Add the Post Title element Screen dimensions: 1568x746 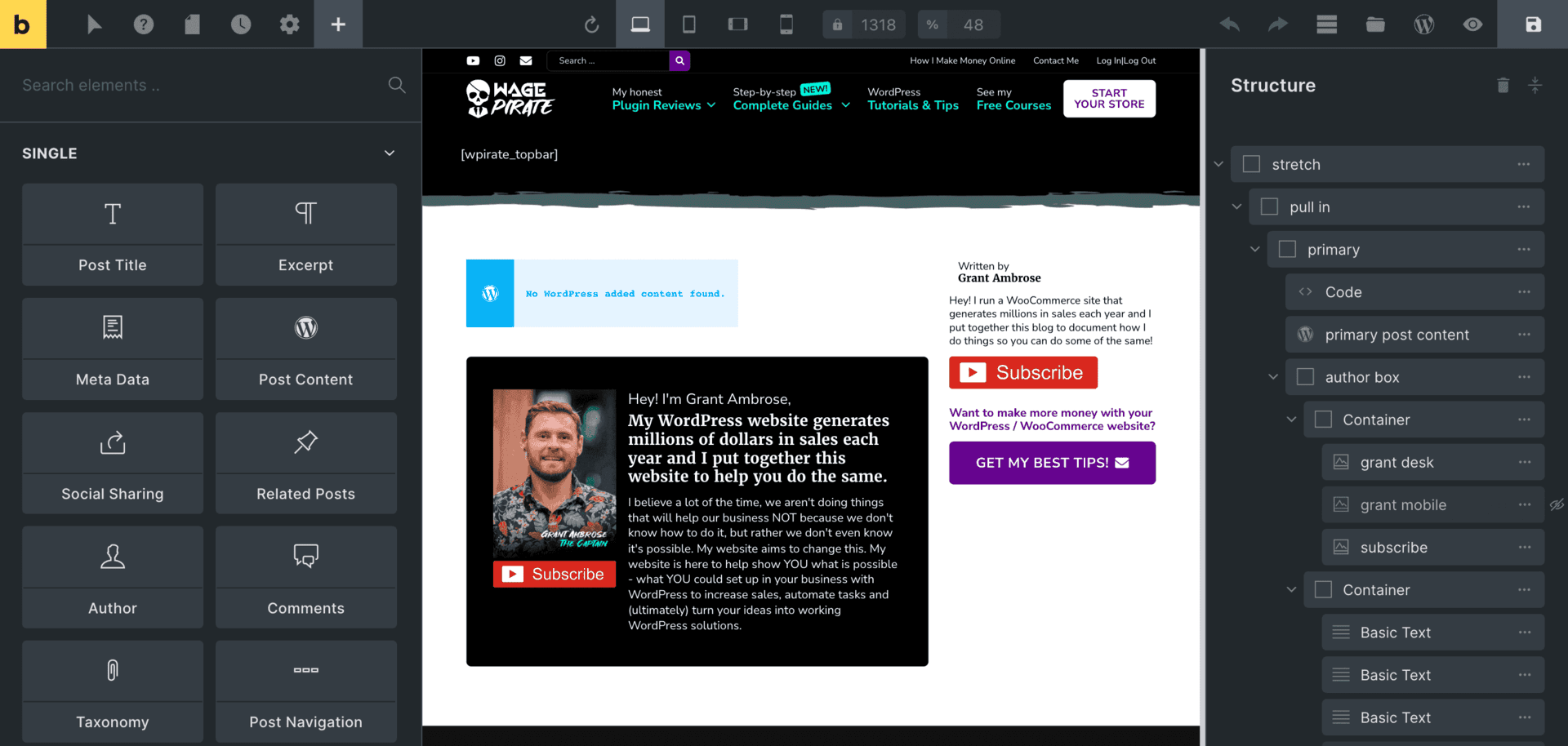[x=113, y=234]
